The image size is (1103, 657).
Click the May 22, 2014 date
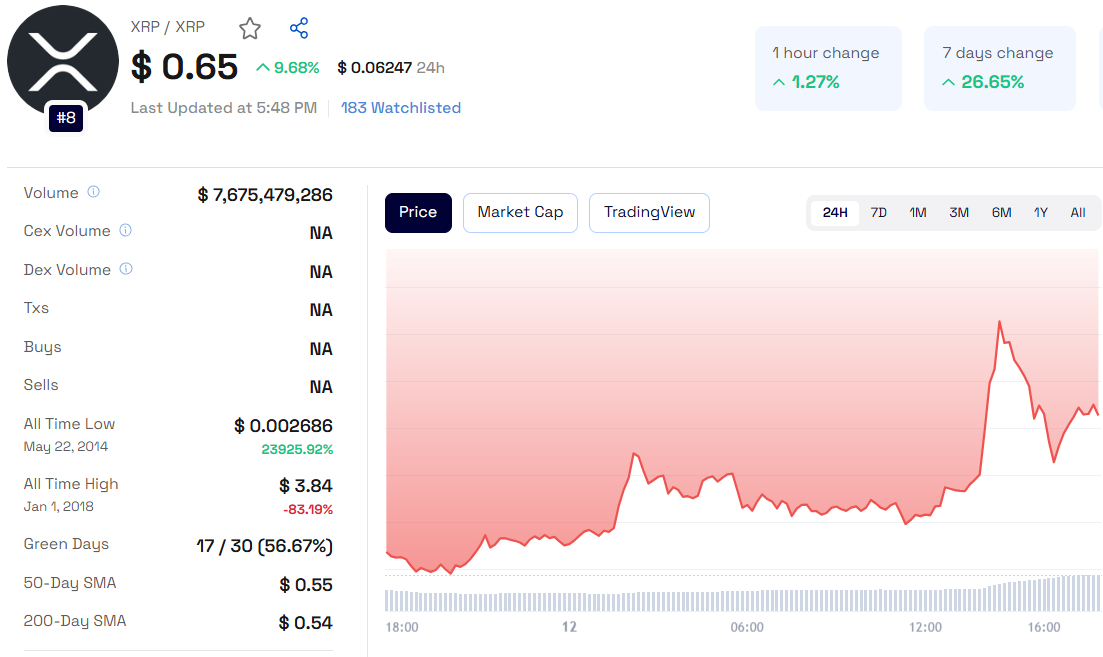[x=65, y=447]
